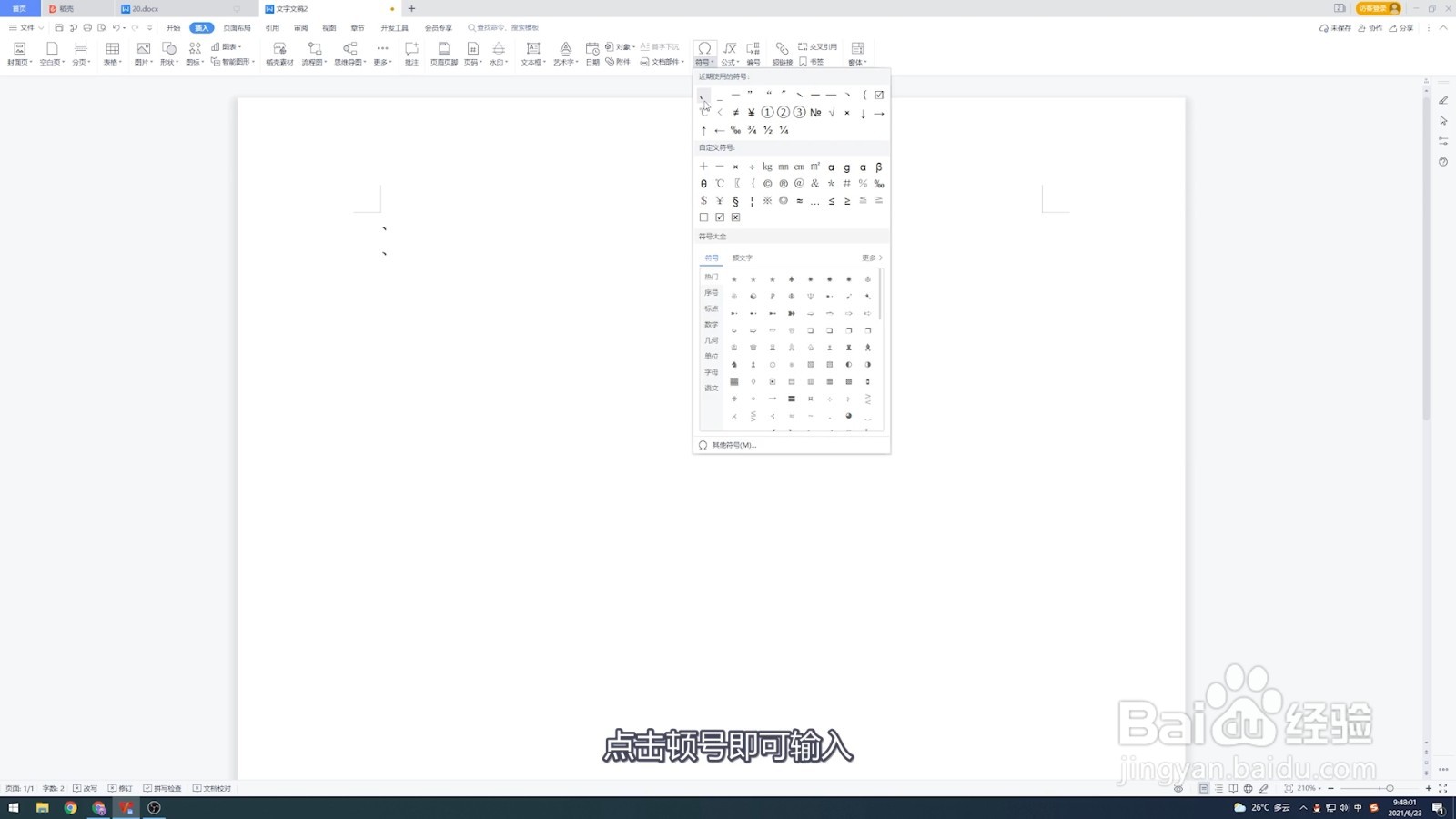Insert the kg unit custom symbol
This screenshot has width=1456, height=819.
point(767,167)
